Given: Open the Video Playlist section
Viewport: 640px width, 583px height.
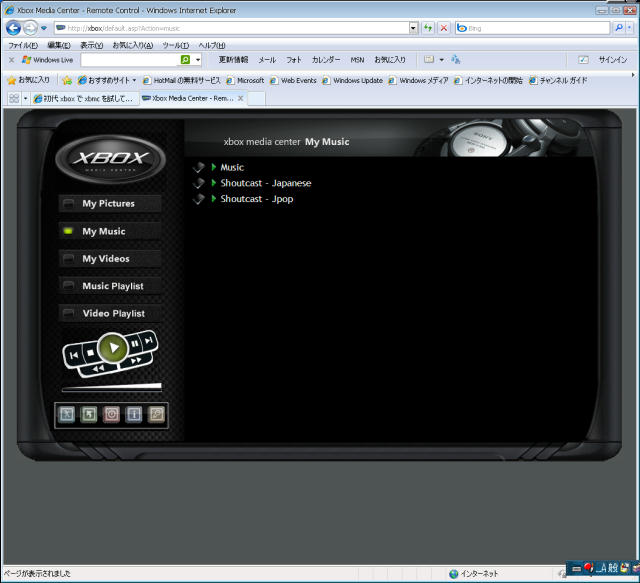Looking at the screenshot, I should [x=110, y=313].
